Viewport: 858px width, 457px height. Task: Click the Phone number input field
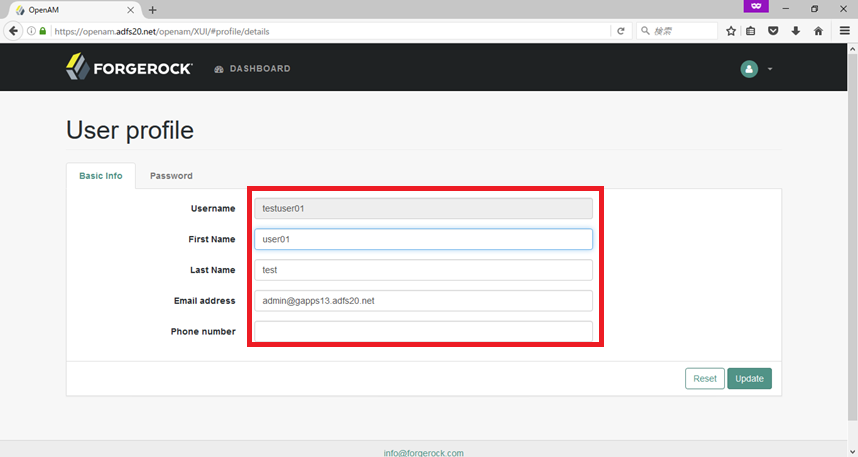point(424,331)
